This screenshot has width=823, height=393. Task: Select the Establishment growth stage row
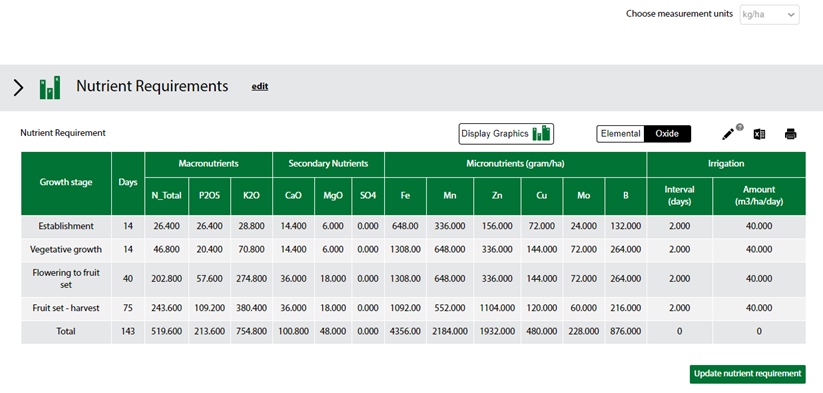413,227
